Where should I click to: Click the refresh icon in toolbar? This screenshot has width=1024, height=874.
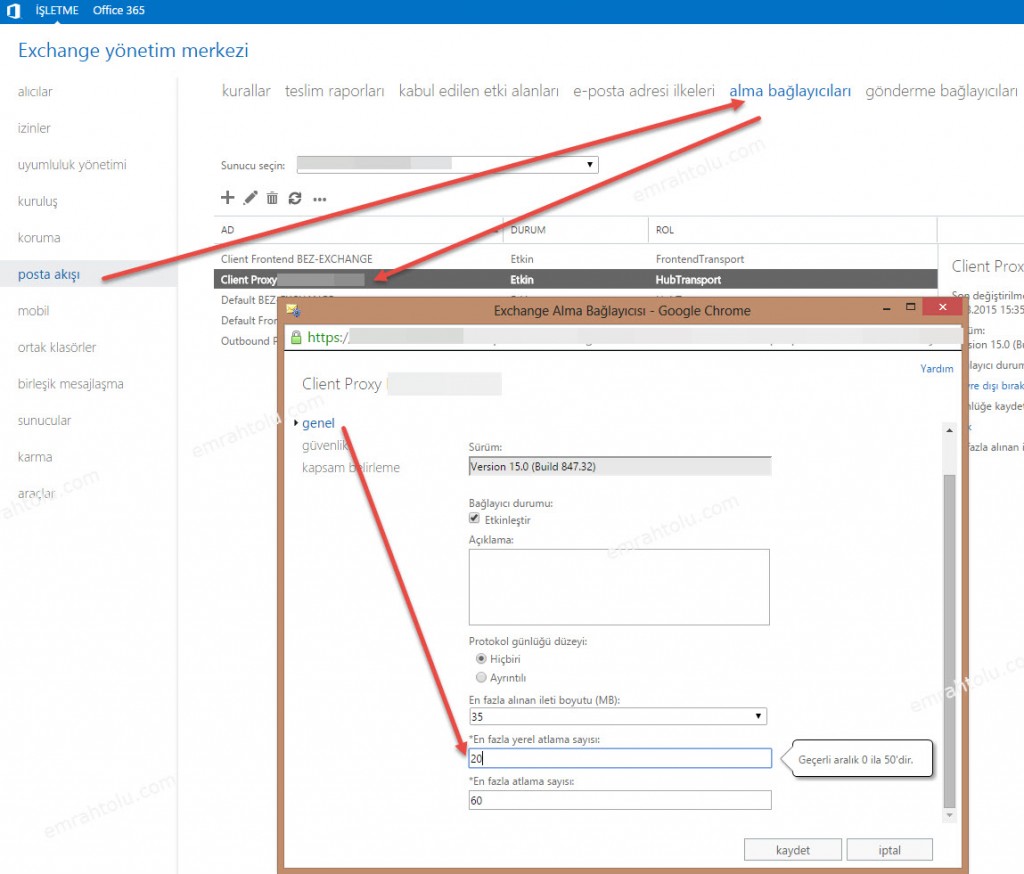coord(295,198)
